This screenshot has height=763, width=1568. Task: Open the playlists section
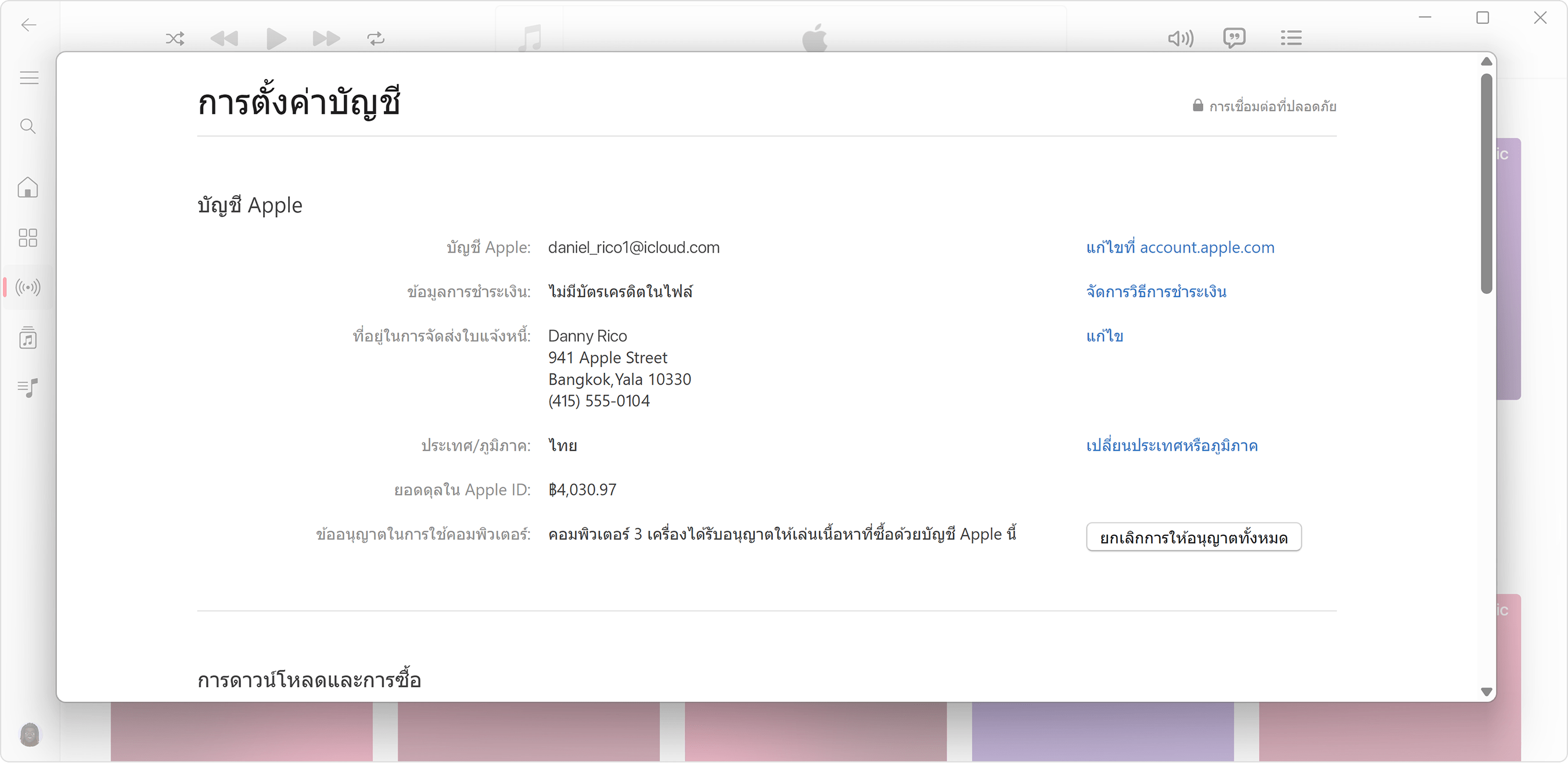pyautogui.click(x=28, y=387)
